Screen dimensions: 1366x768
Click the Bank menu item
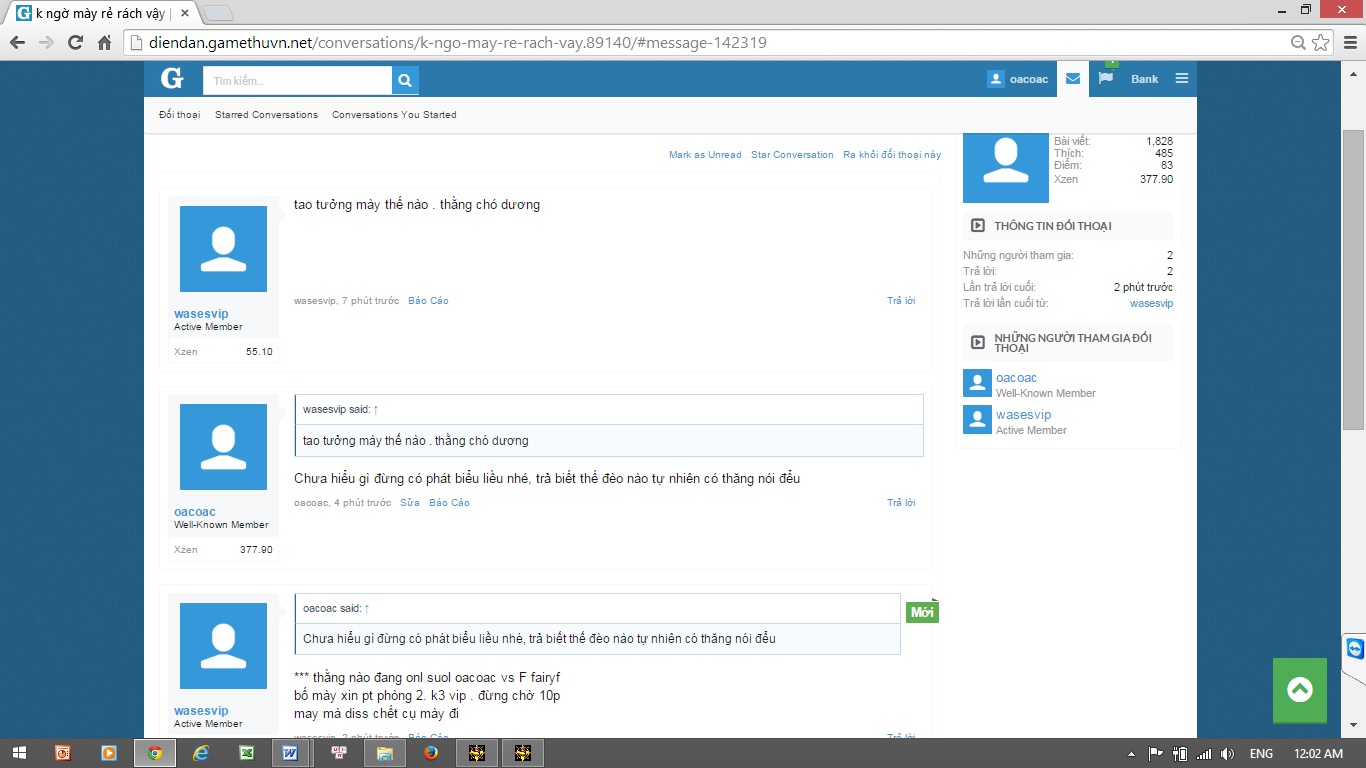click(x=1145, y=79)
